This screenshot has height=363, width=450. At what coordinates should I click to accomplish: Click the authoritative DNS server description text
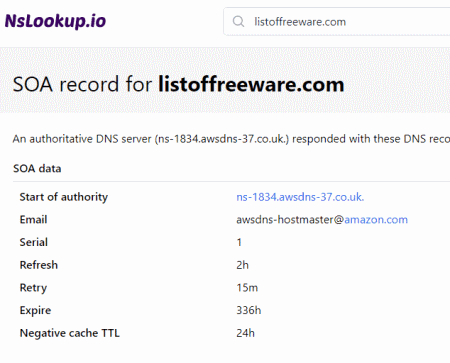coord(231,139)
